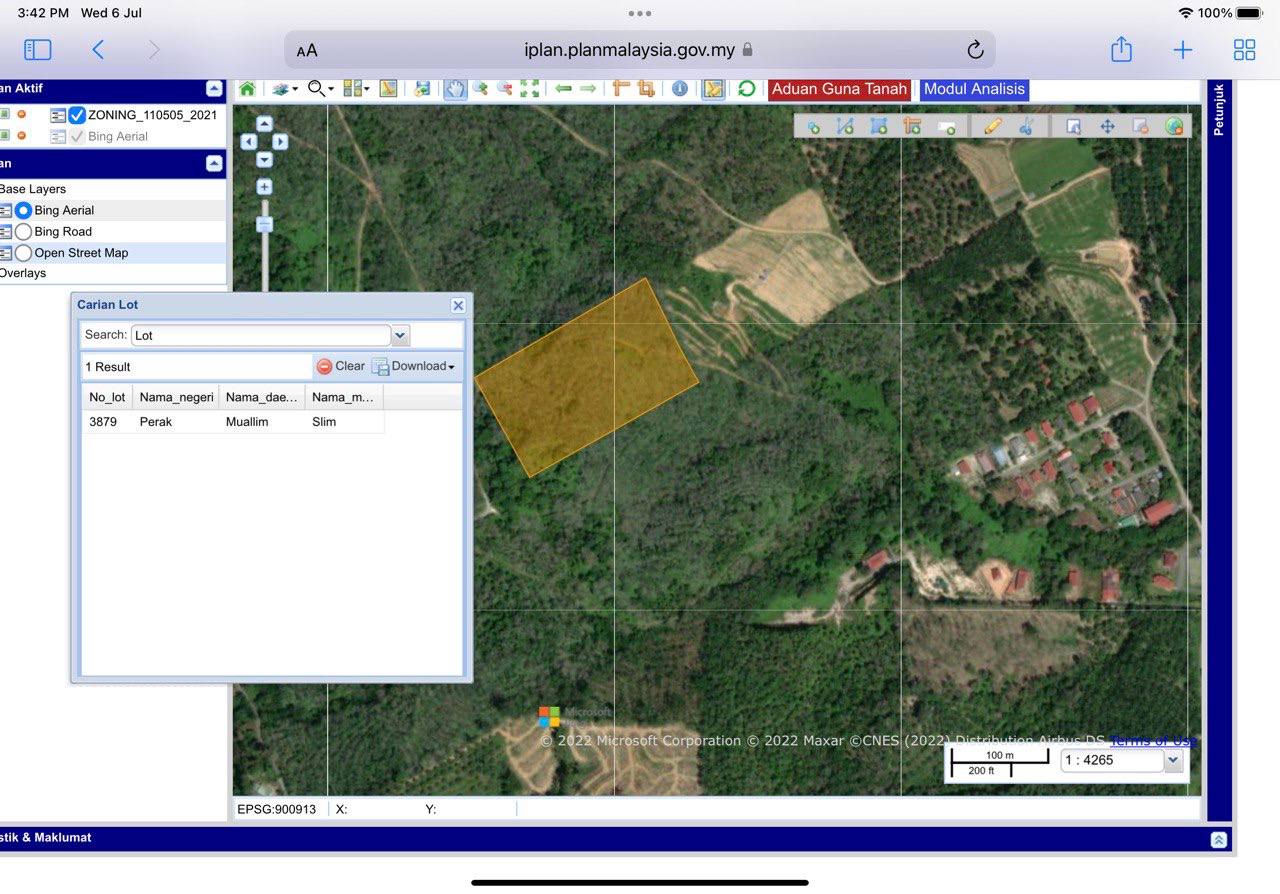Click the map zoom slider handle
This screenshot has height=894, width=1280.
(x=264, y=224)
